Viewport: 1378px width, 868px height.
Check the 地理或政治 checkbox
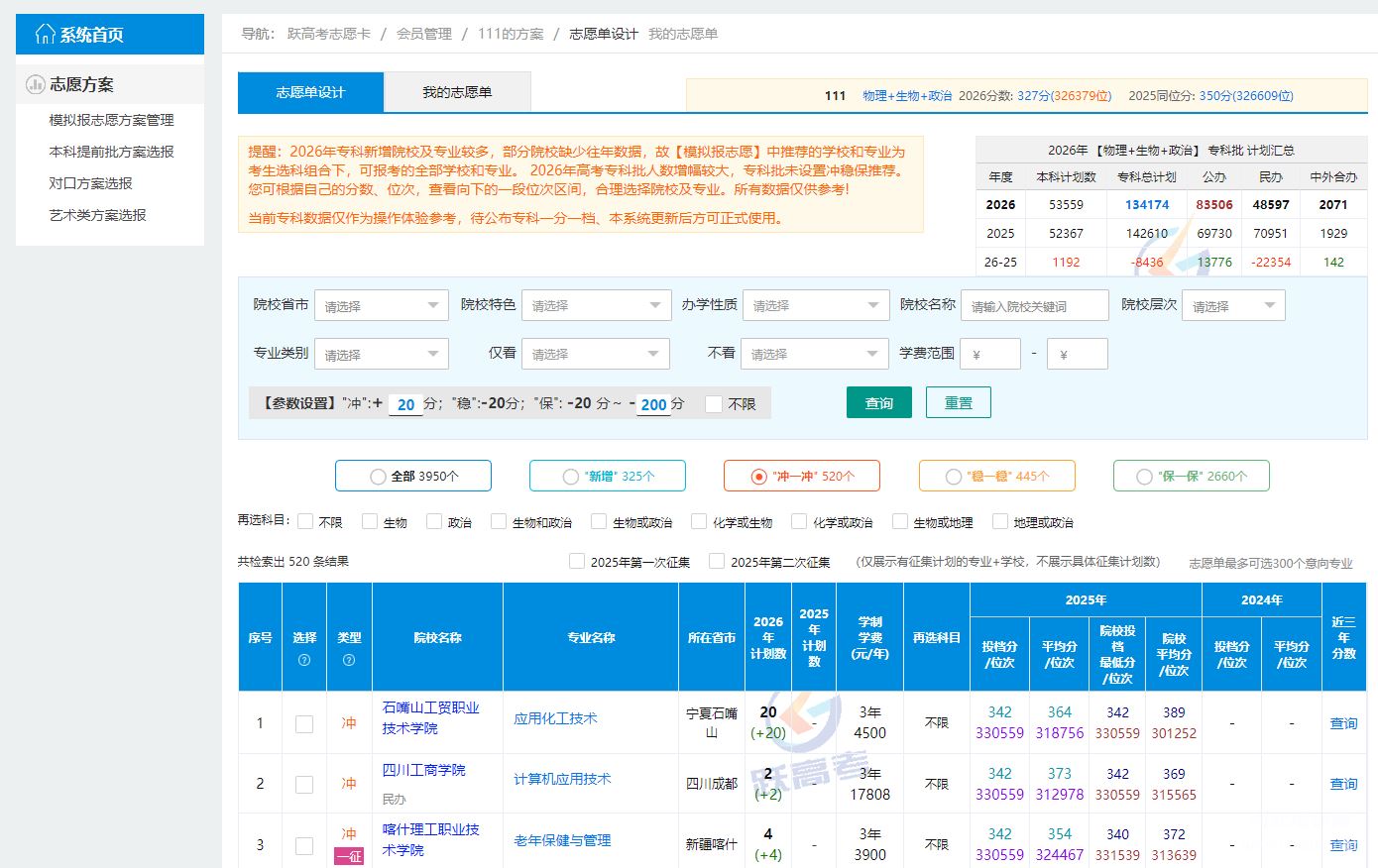pyautogui.click(x=1000, y=521)
